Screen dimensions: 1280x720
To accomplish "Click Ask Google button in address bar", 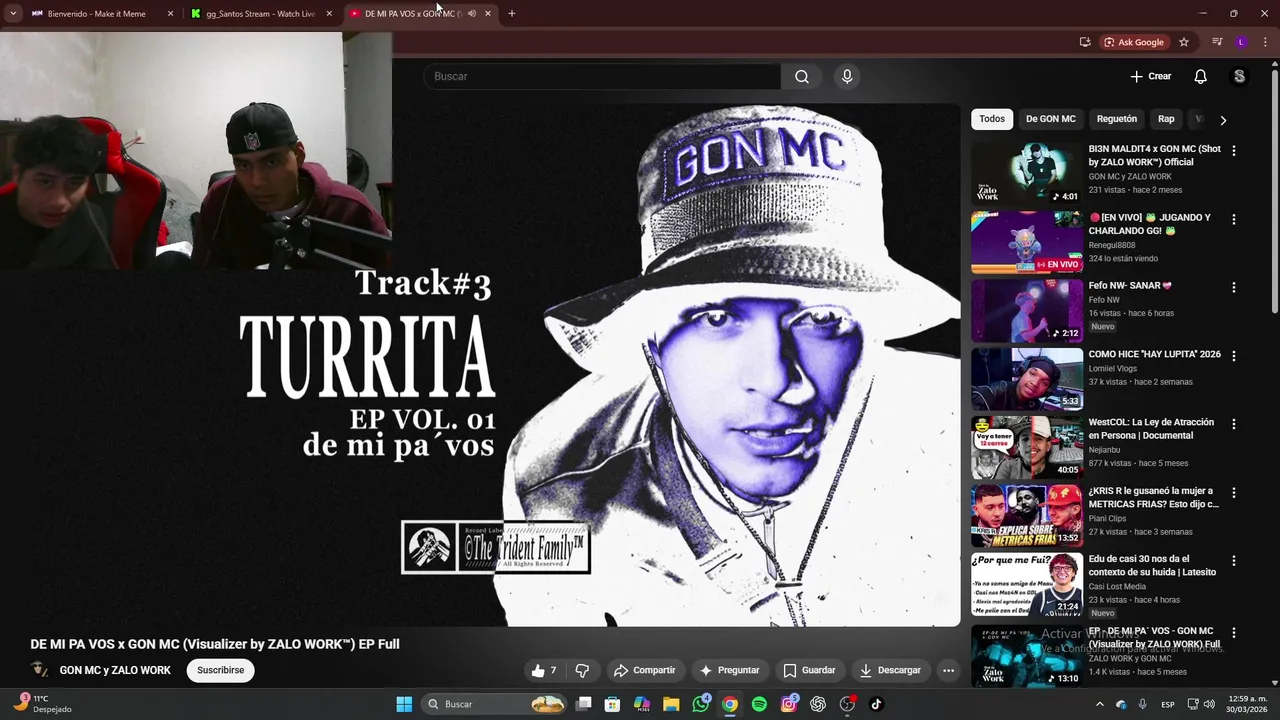I will tap(1134, 42).
